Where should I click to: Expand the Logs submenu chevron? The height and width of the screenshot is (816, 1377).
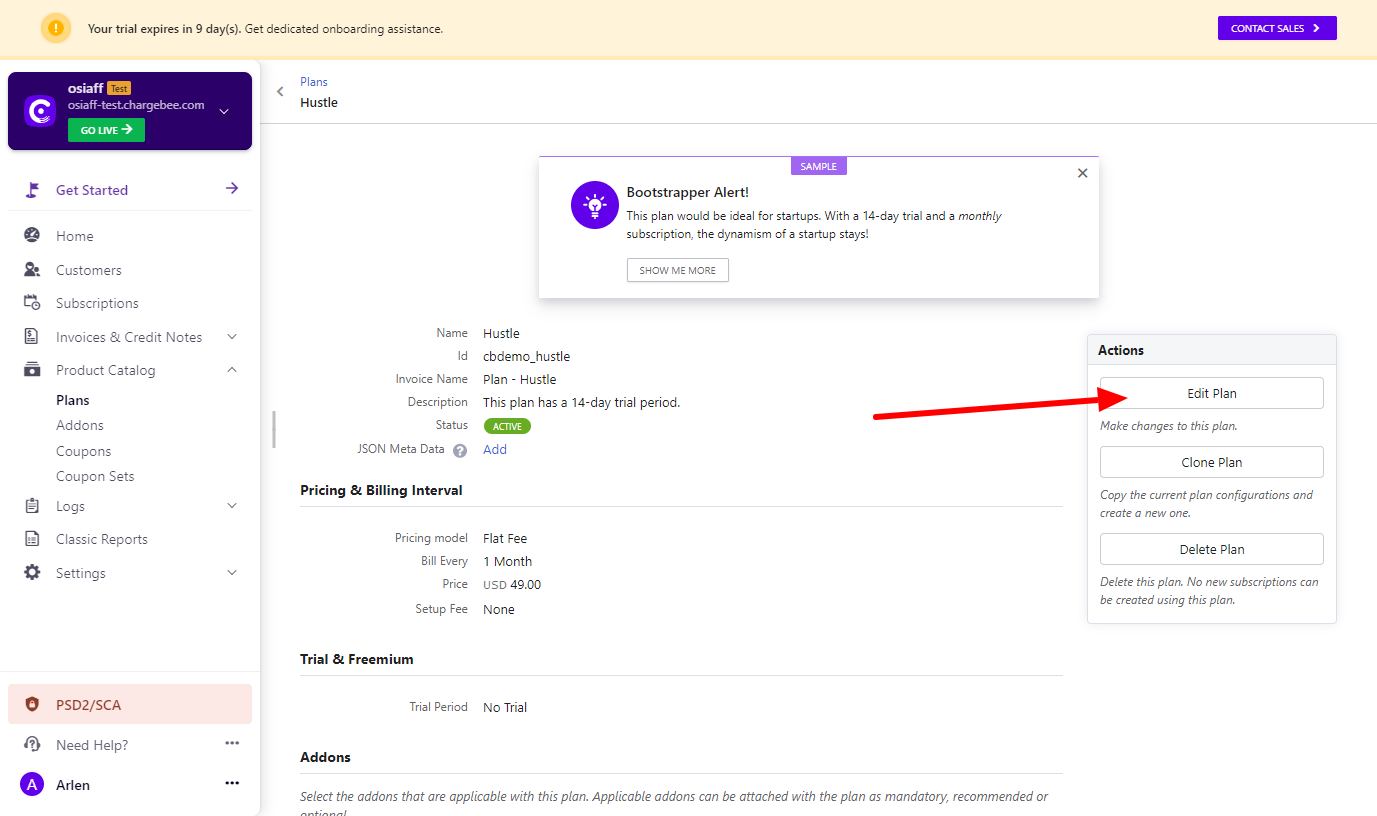coord(232,506)
